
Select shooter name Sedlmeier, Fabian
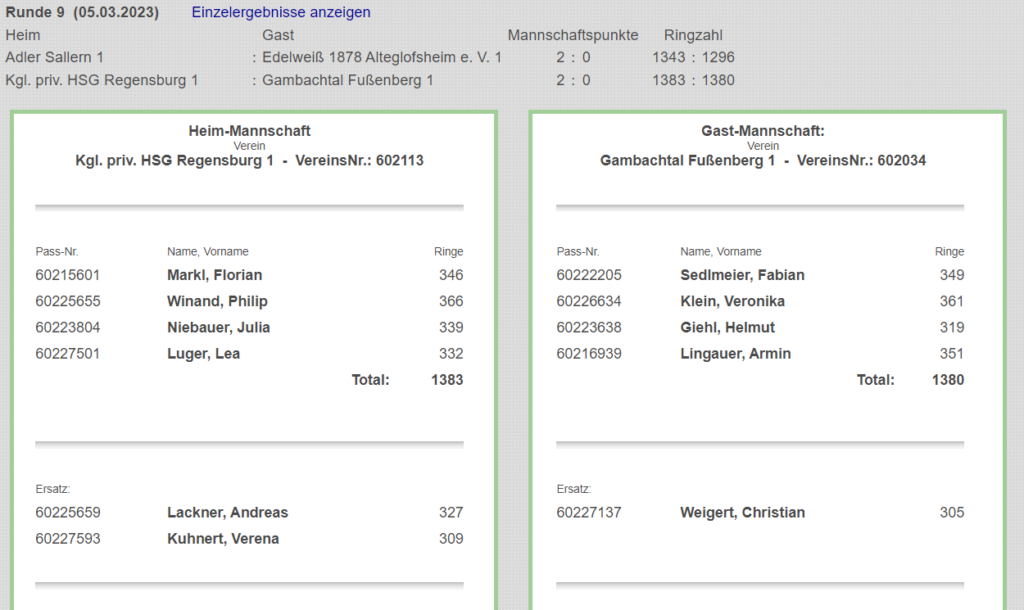pyautogui.click(x=742, y=275)
